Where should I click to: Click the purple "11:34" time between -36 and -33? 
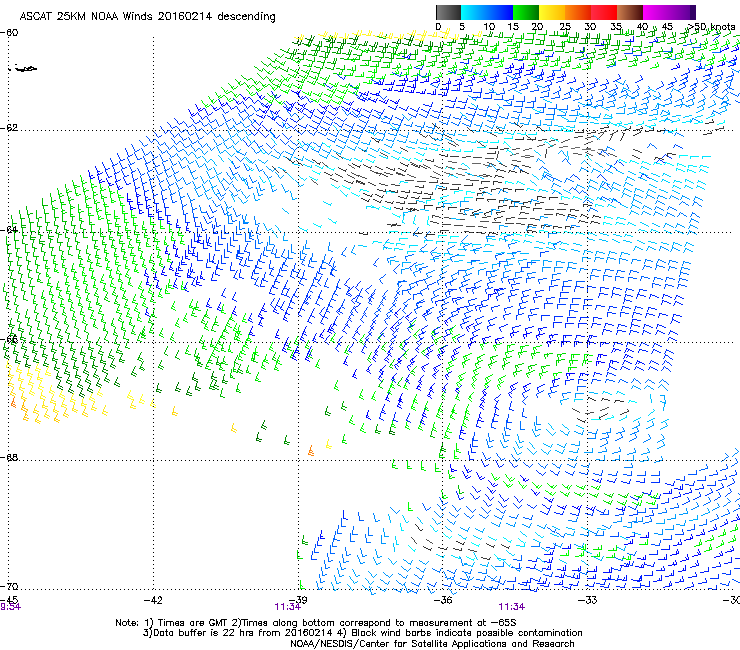(x=512, y=607)
